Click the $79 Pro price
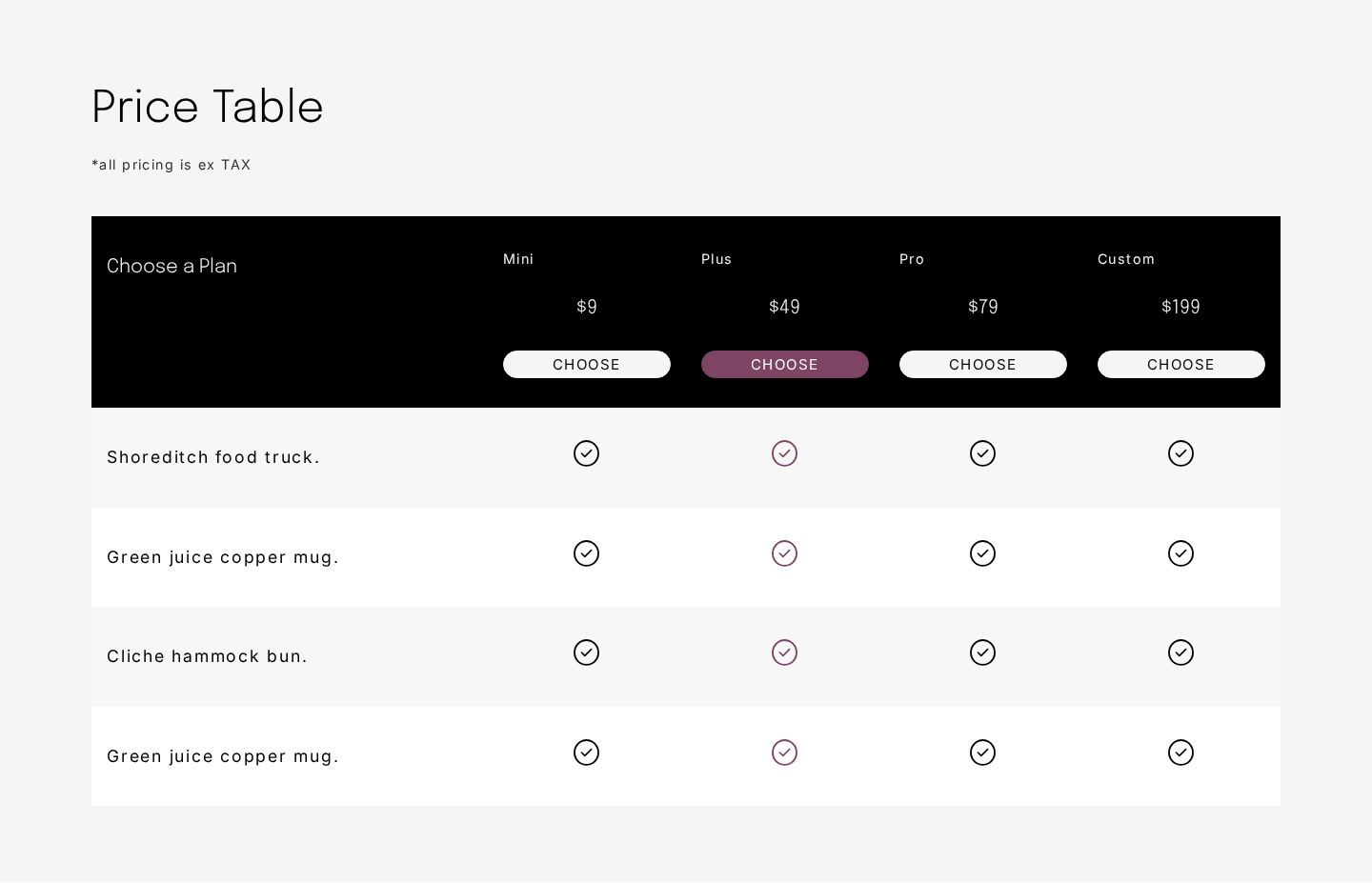 click(983, 307)
